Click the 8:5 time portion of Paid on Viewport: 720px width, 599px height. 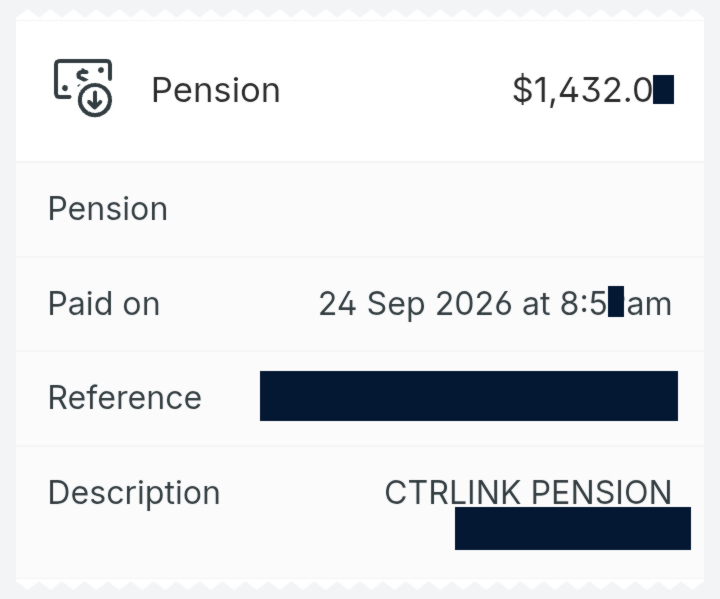coord(583,304)
